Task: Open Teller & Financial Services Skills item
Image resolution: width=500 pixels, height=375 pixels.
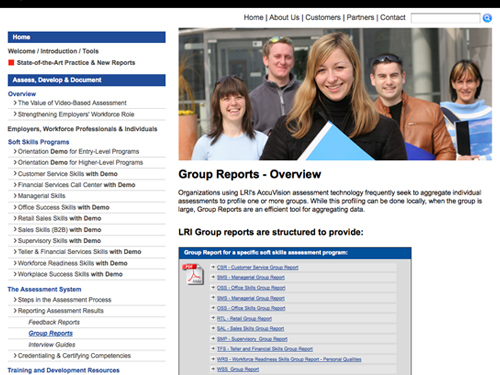Action: (79, 252)
